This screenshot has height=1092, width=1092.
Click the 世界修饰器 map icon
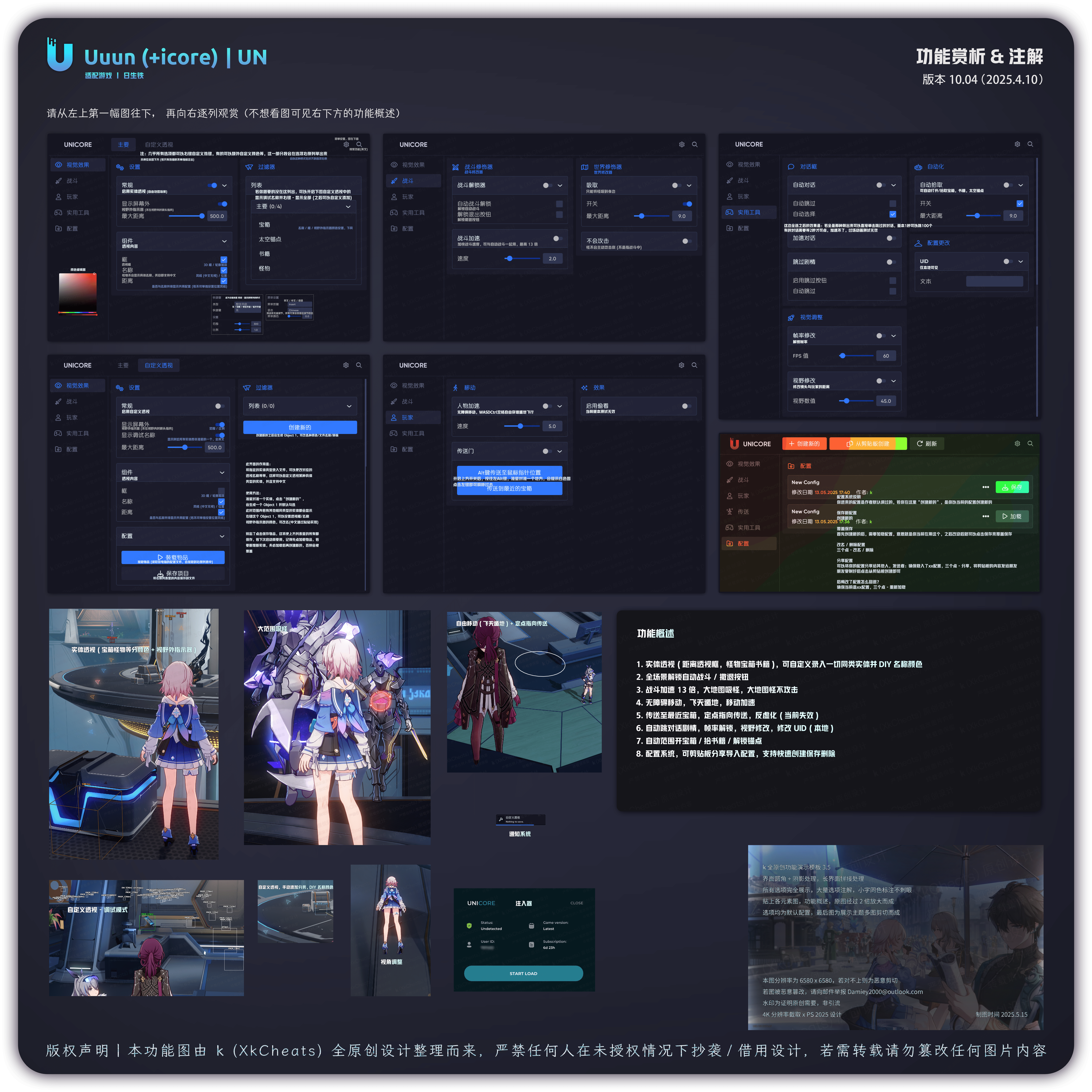click(585, 167)
